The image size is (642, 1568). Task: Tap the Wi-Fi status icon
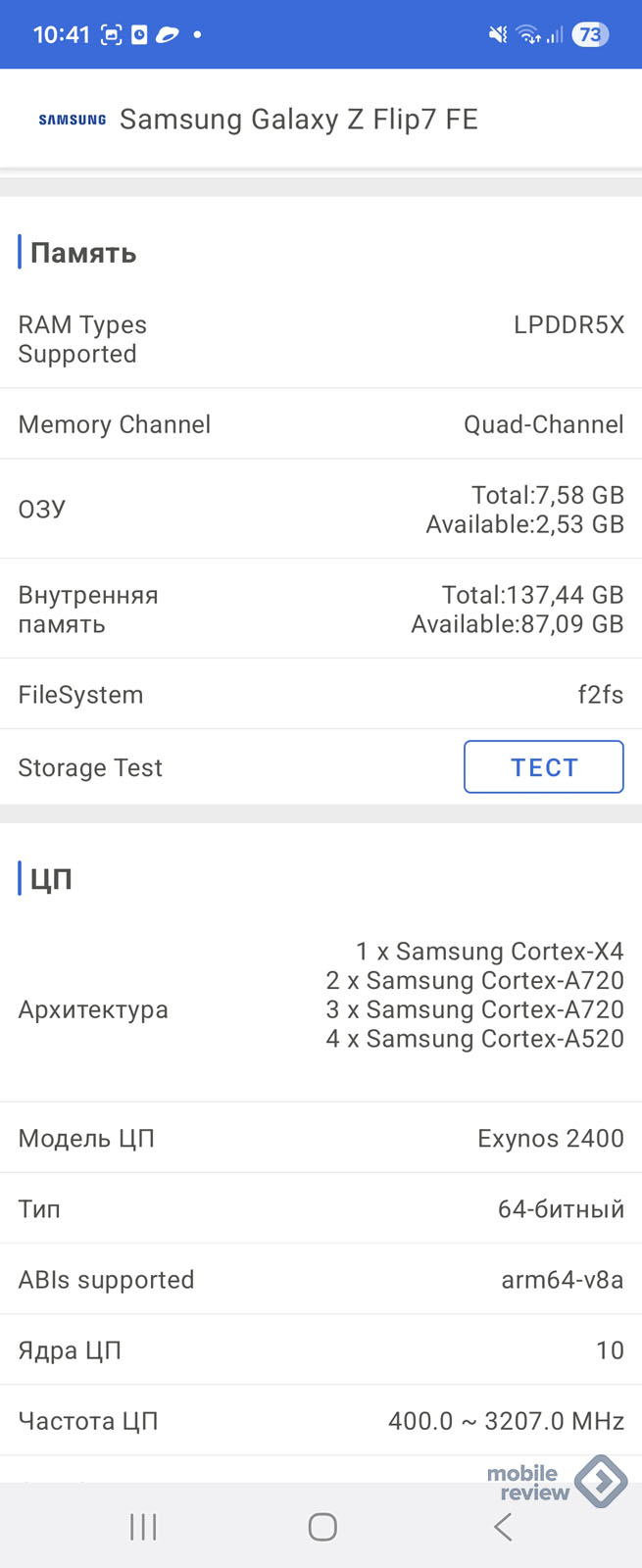[528, 35]
